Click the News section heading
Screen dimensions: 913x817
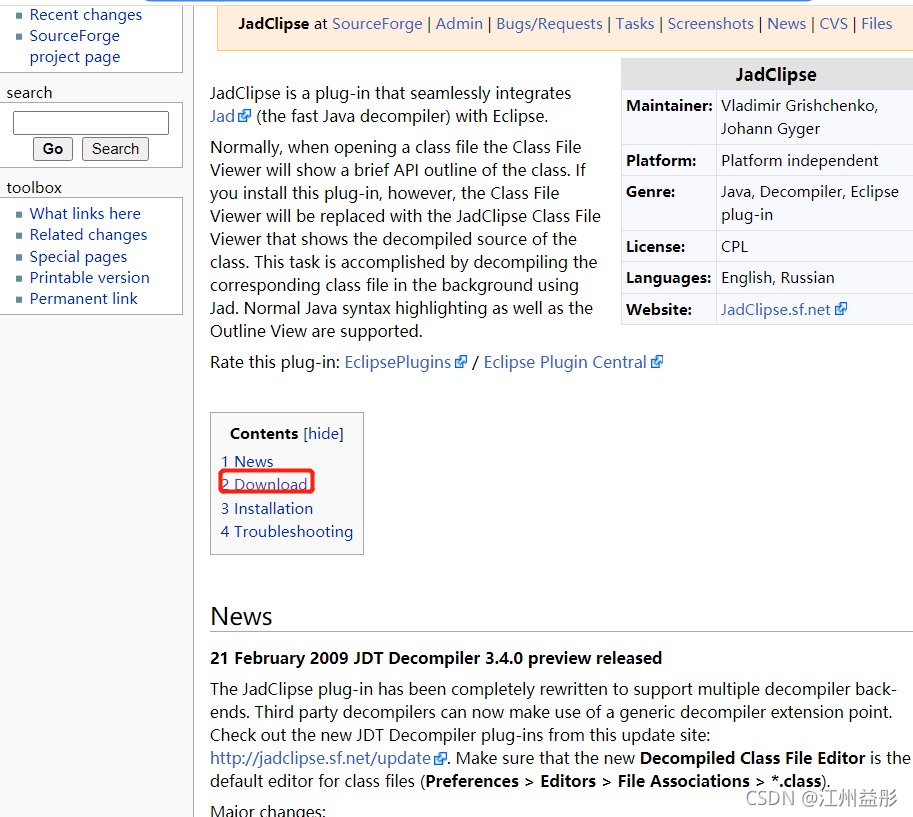click(x=241, y=616)
